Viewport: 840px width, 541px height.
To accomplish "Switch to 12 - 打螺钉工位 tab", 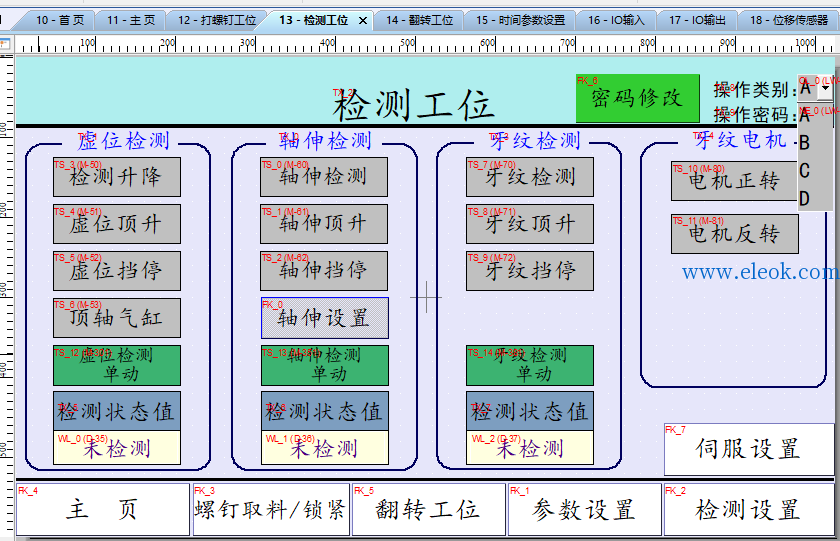I will tap(217, 20).
